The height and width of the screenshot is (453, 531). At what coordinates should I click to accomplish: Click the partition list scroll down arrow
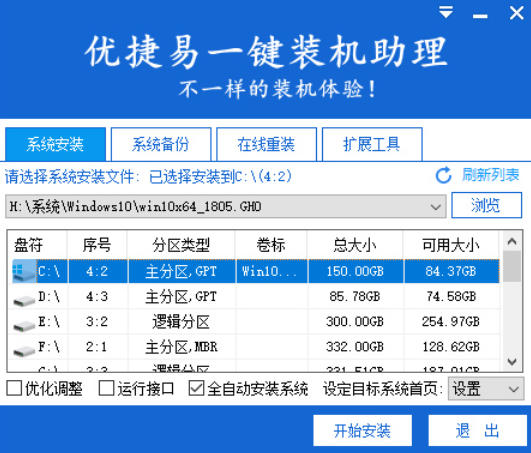[x=512, y=361]
